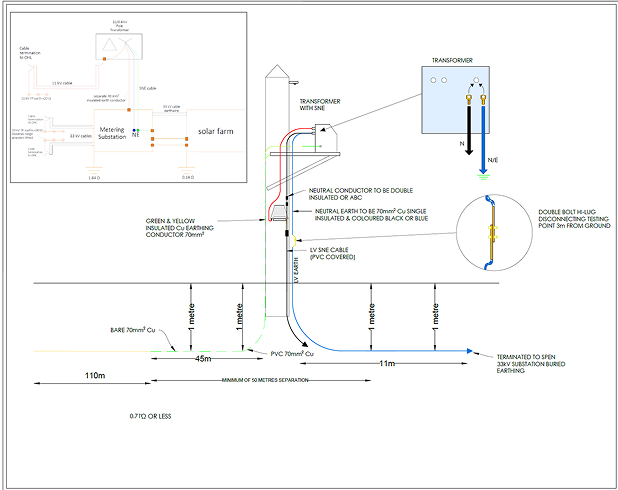Click the 'NE' label in metering substation
The height and width of the screenshot is (490, 618).
136,135
